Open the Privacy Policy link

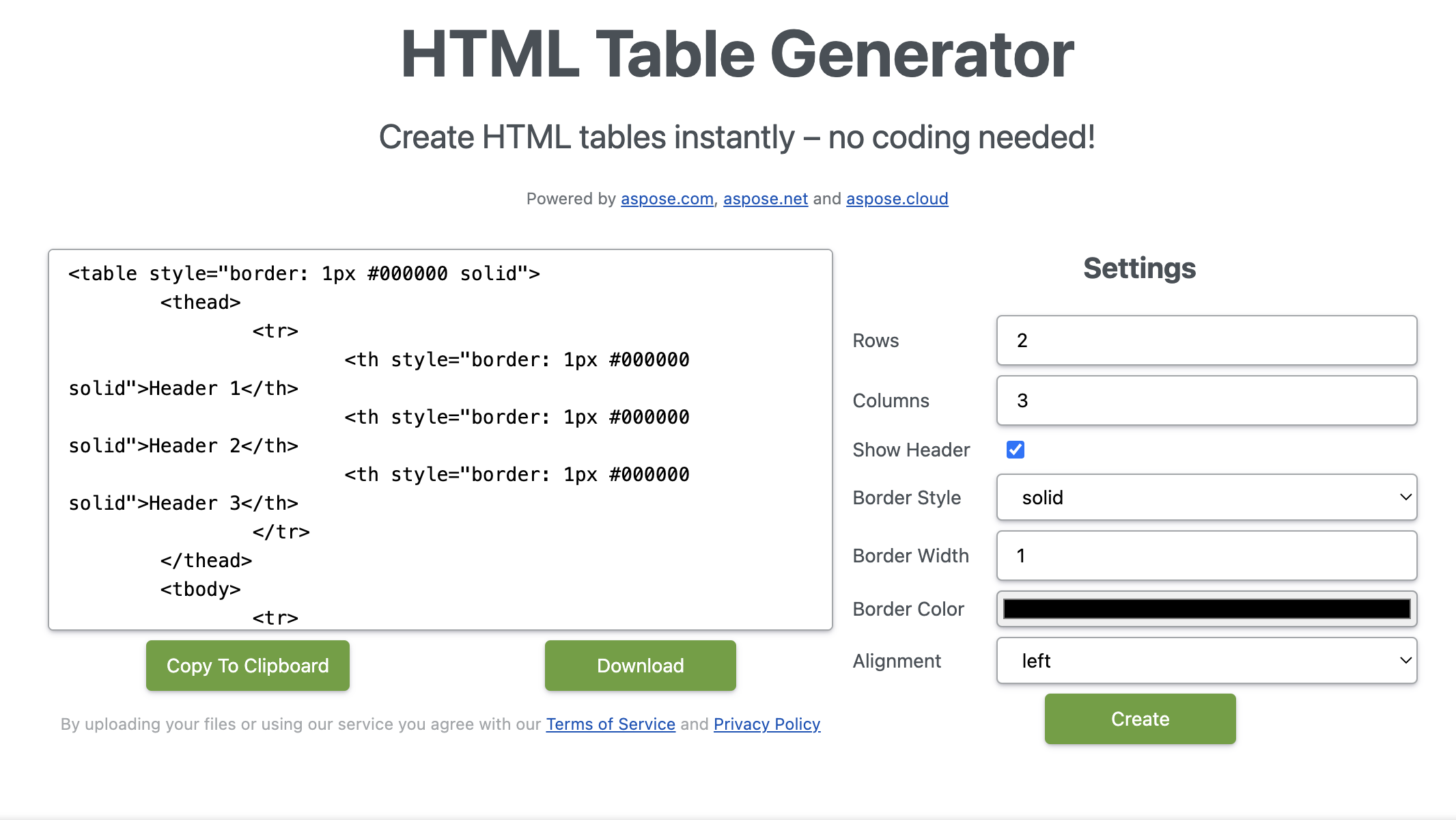[766, 724]
